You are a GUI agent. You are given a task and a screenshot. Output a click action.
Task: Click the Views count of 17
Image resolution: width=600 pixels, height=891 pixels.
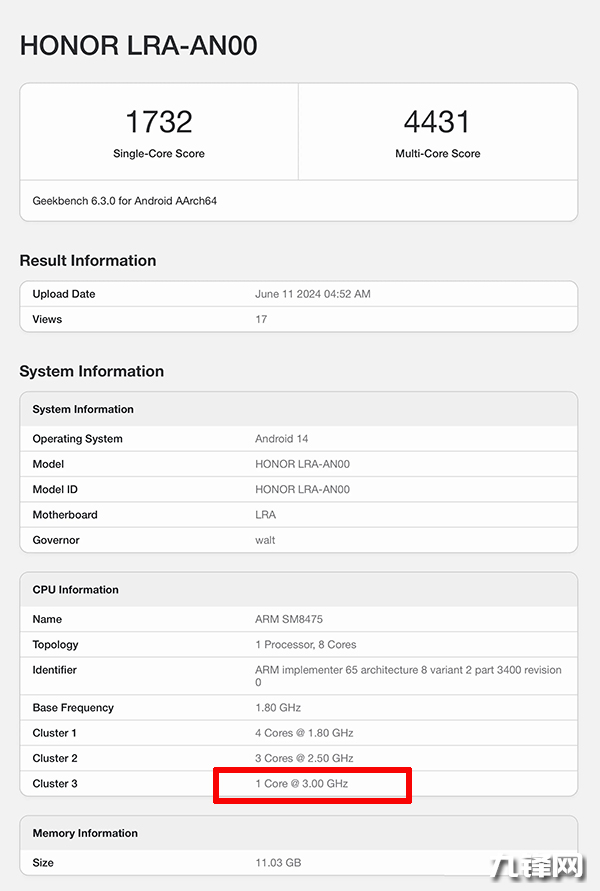261,319
